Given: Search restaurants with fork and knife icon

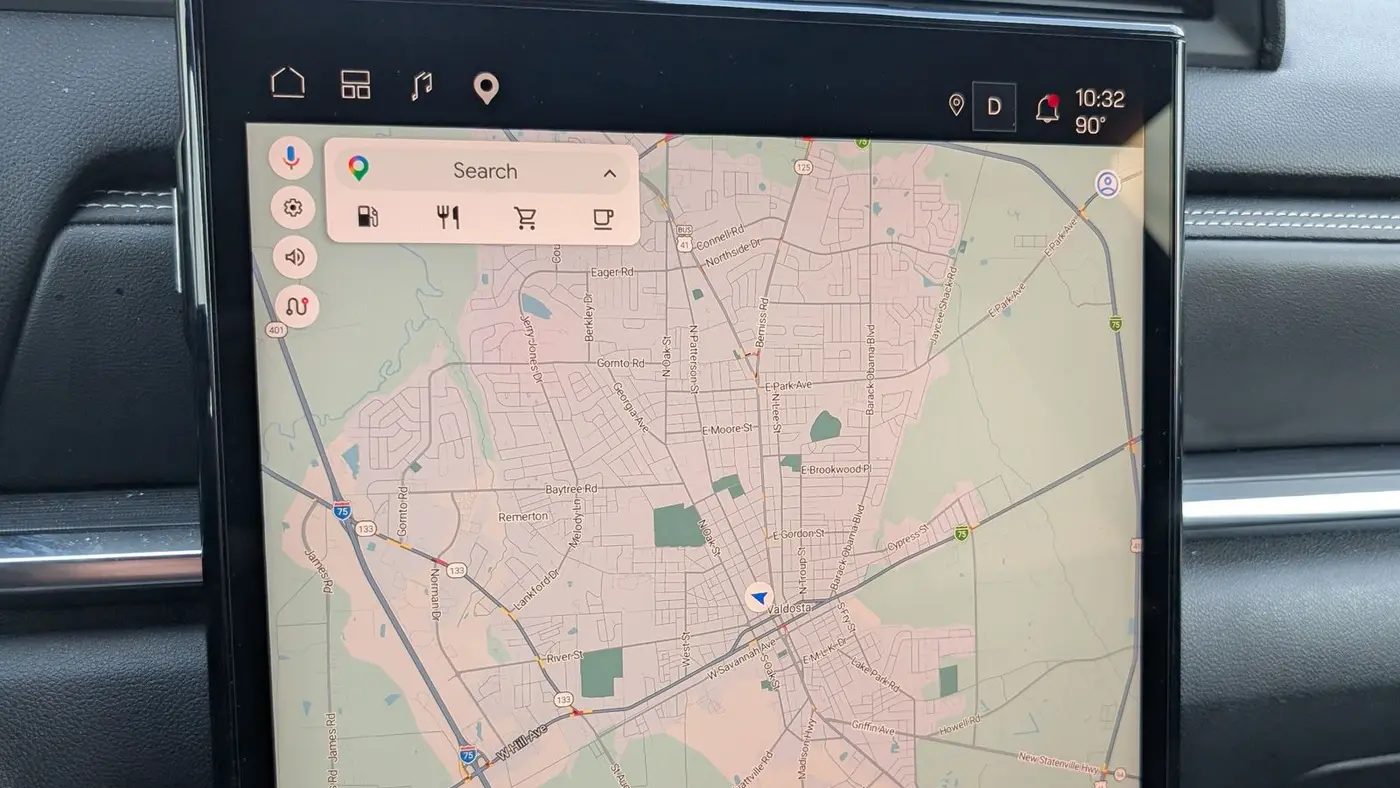Looking at the screenshot, I should point(448,217).
